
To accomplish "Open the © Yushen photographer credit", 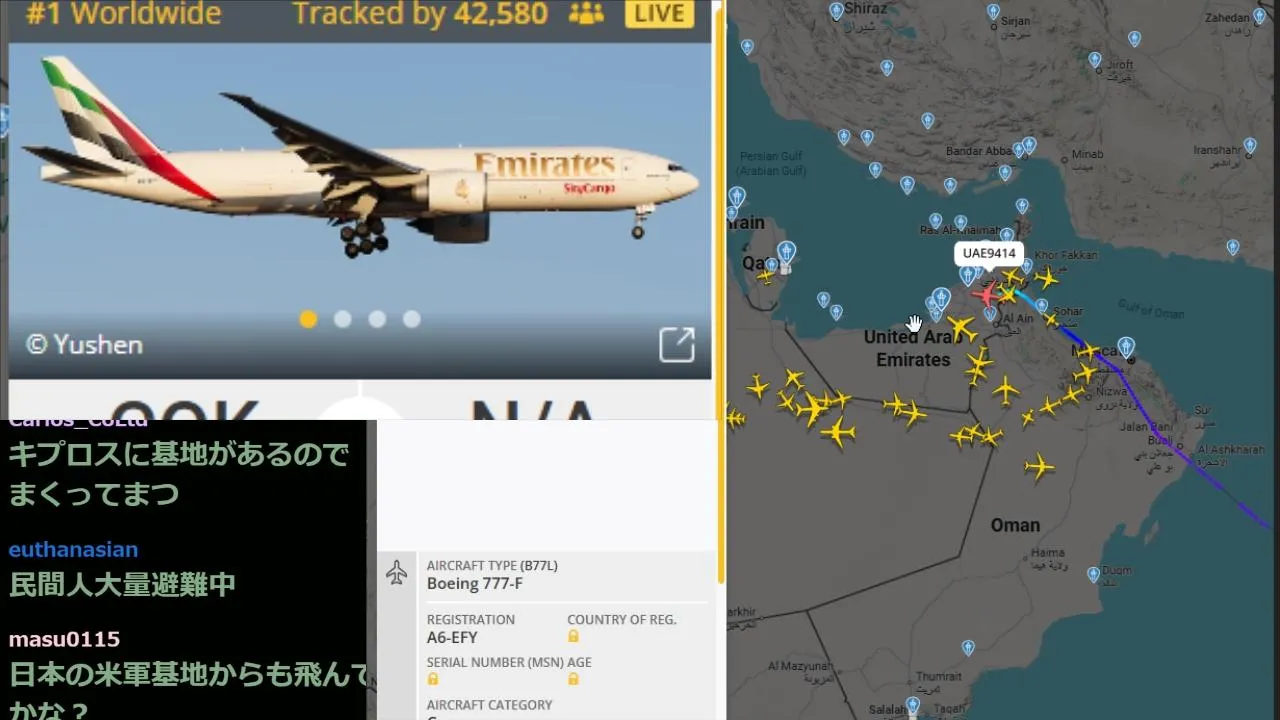I will click(84, 345).
